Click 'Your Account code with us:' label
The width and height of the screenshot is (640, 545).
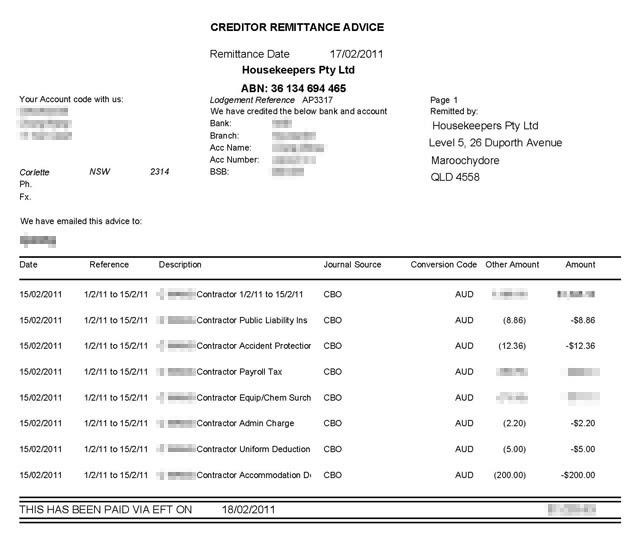71,99
